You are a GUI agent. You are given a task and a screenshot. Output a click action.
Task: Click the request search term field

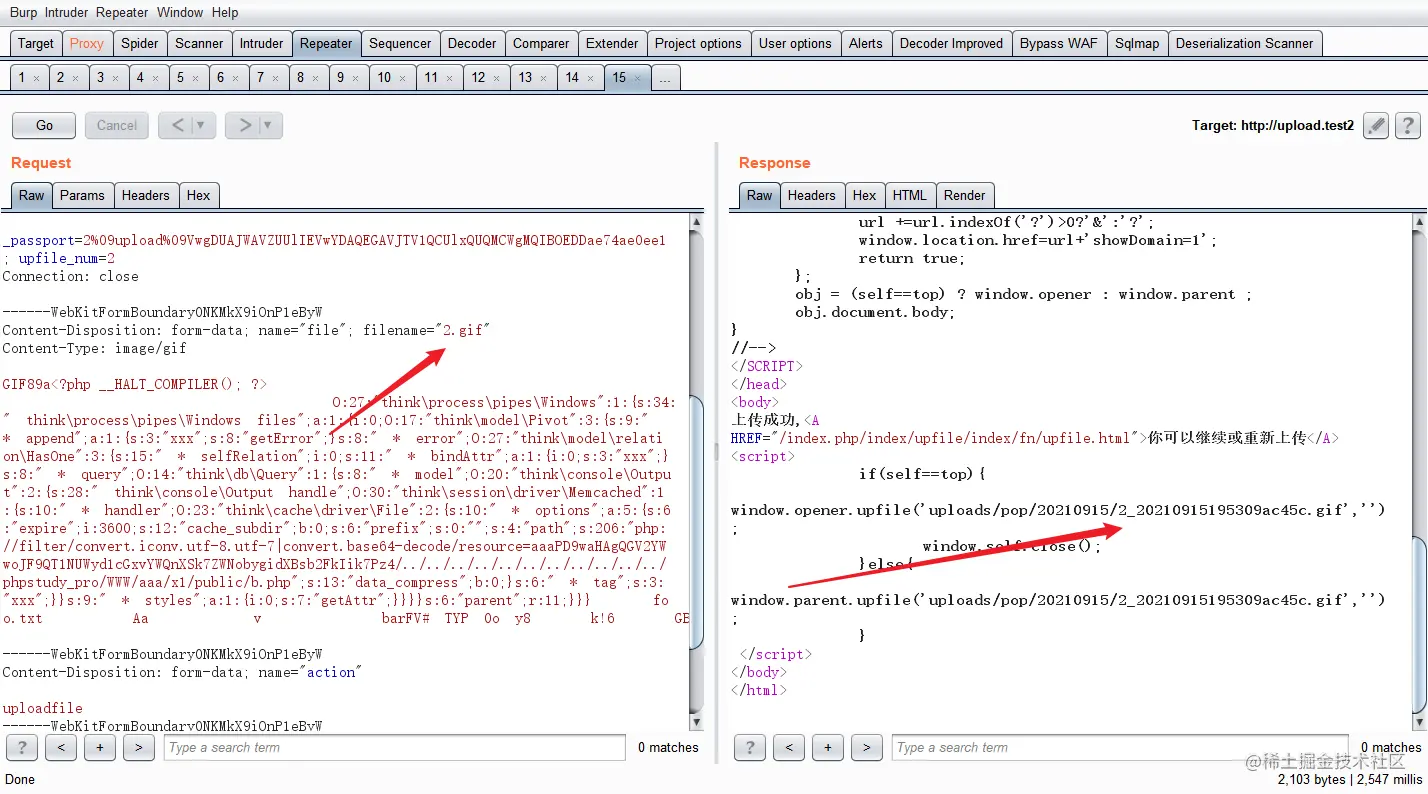(395, 747)
